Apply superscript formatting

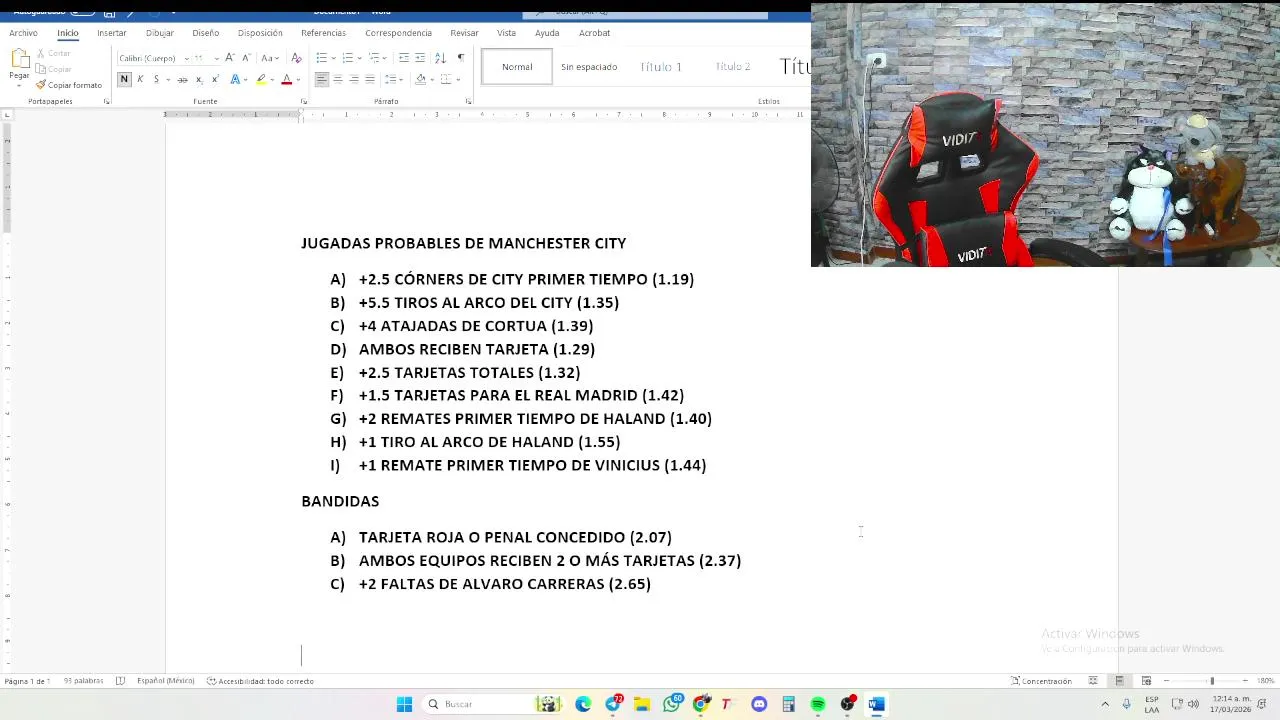coord(214,79)
